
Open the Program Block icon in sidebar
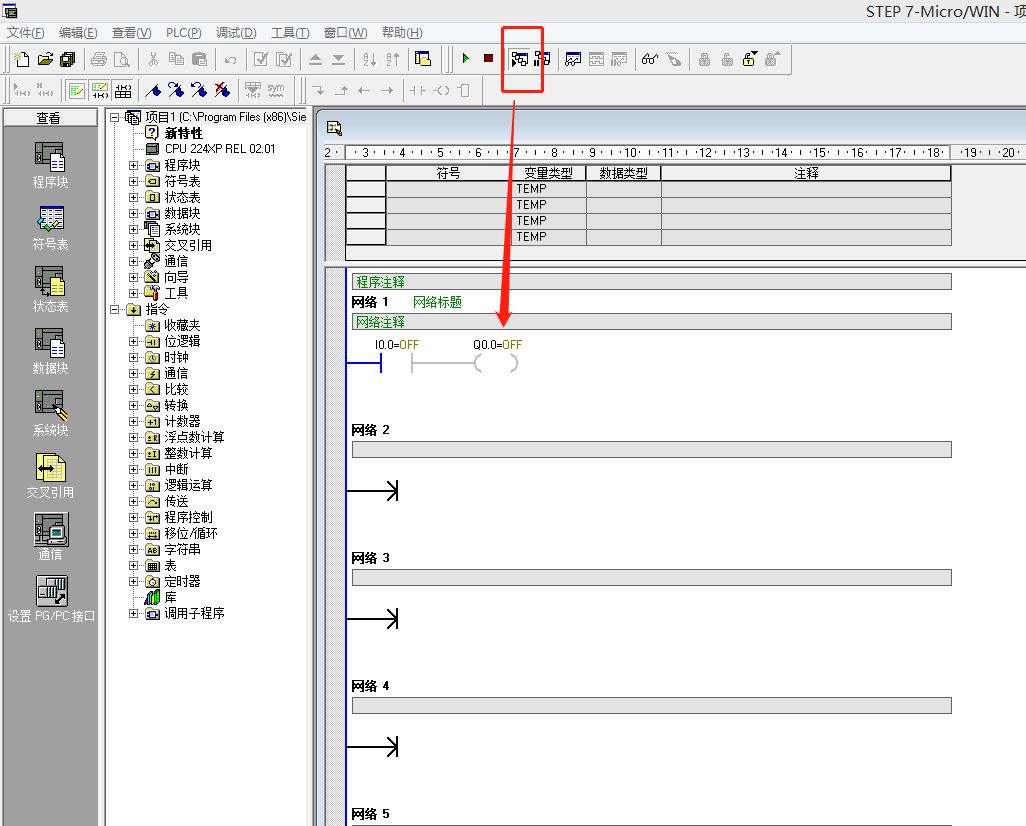coord(49,157)
